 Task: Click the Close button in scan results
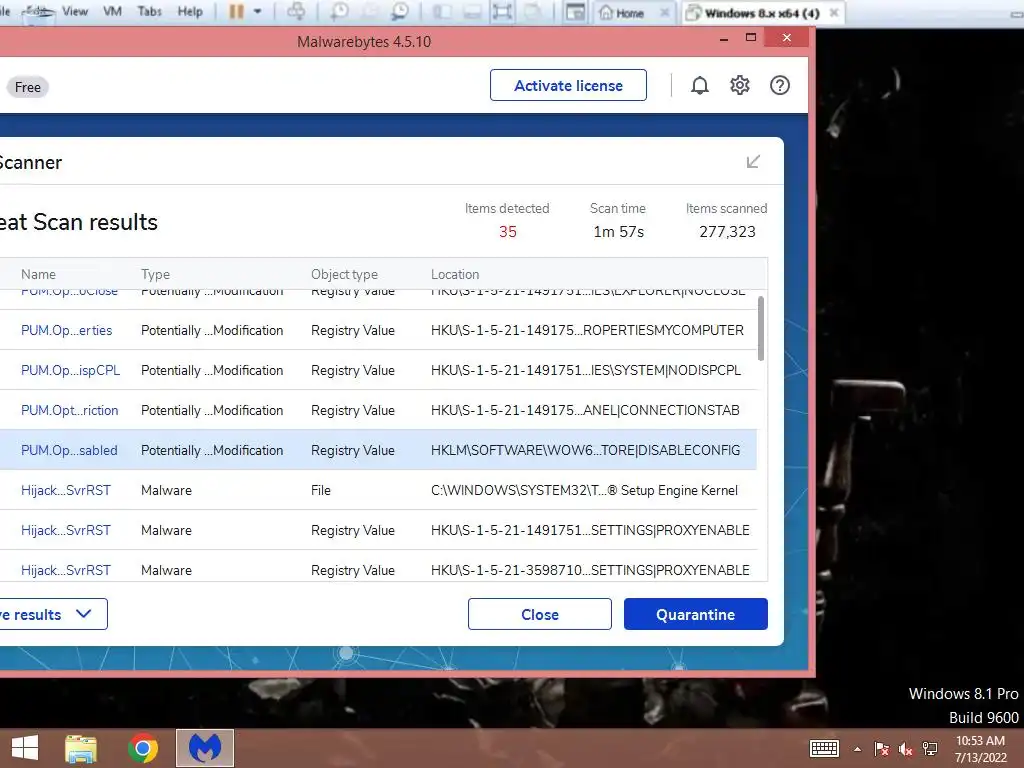pos(539,615)
